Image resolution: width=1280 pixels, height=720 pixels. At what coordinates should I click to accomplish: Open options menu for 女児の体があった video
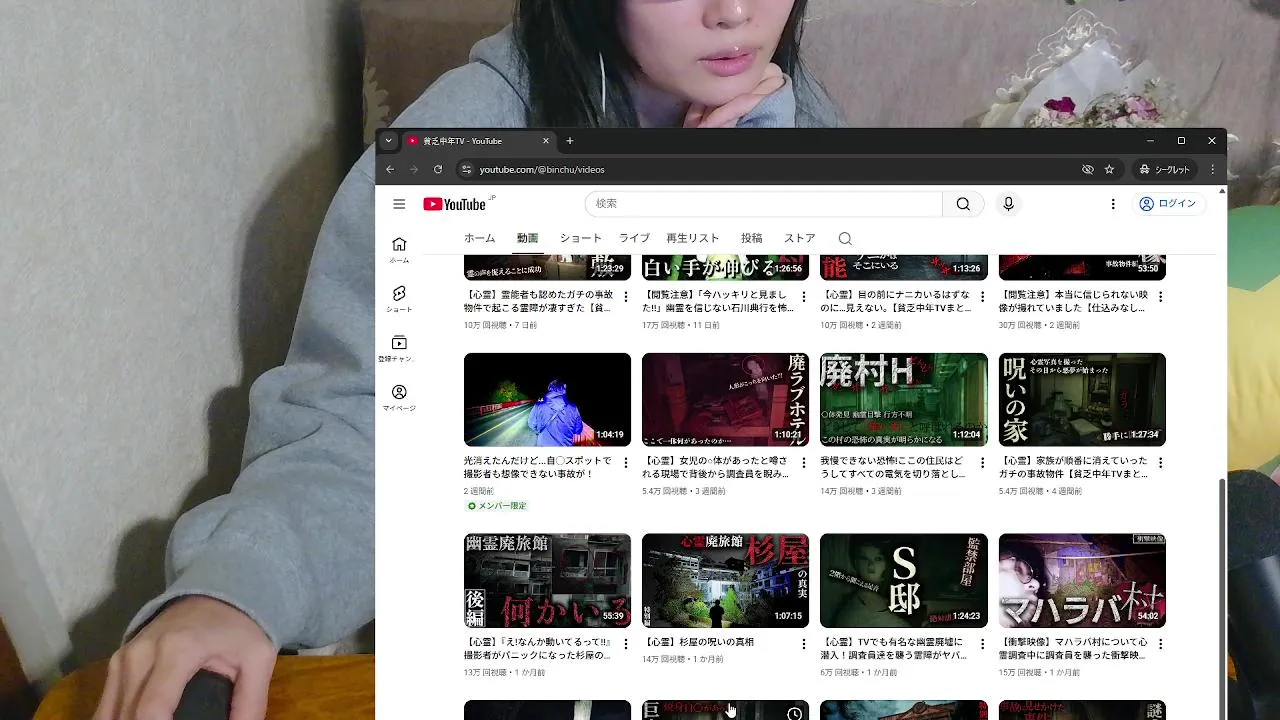coord(804,463)
